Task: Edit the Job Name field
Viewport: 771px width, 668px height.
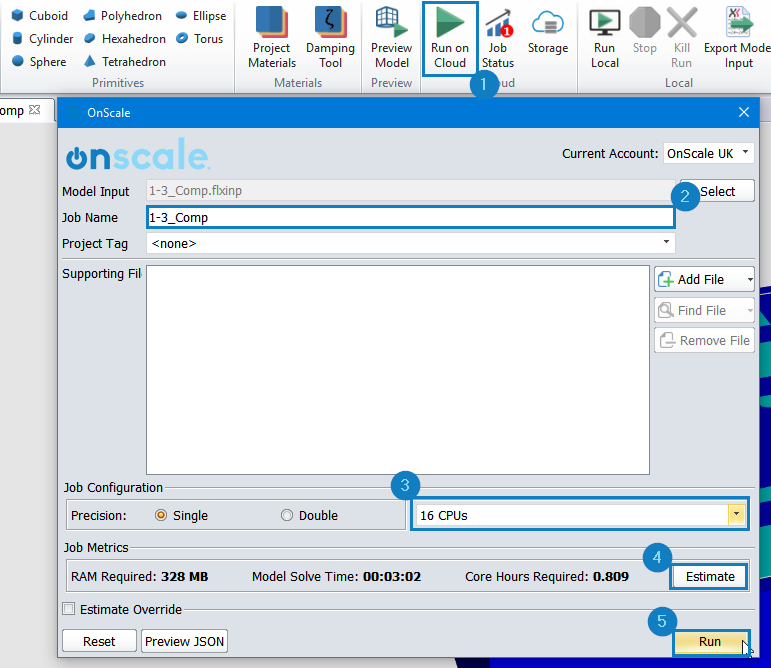Action: point(411,217)
